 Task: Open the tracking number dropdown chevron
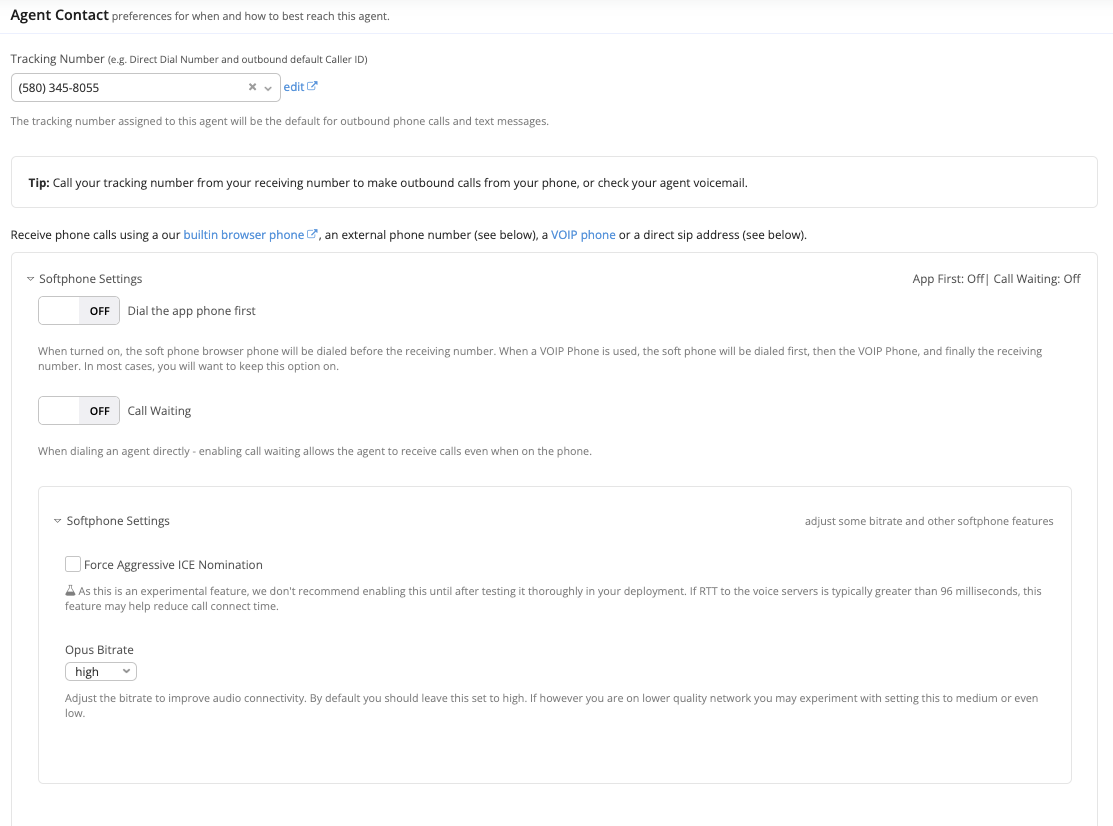pos(268,88)
